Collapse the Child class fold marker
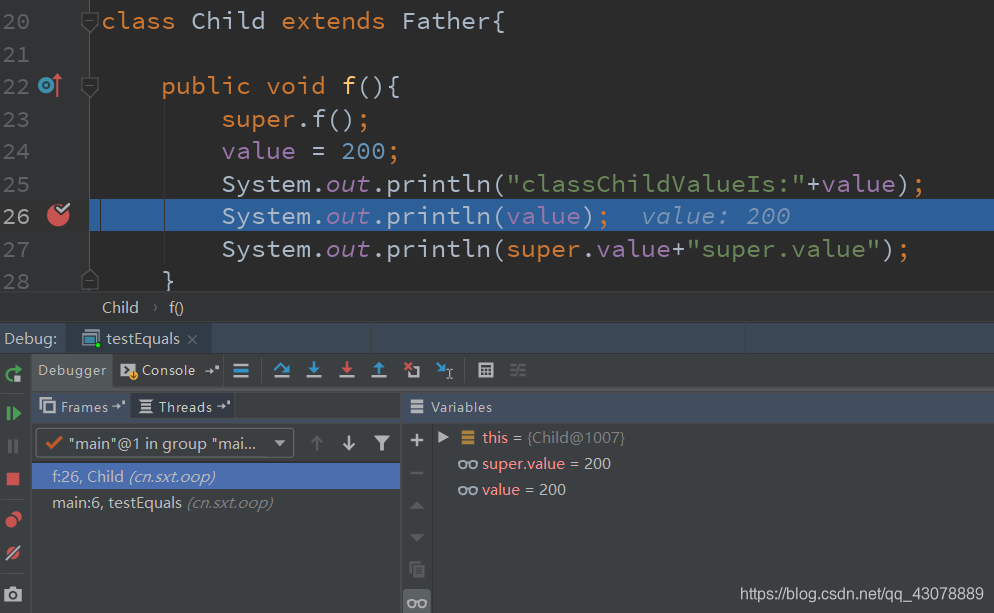Viewport: 994px width, 613px height. (x=89, y=22)
